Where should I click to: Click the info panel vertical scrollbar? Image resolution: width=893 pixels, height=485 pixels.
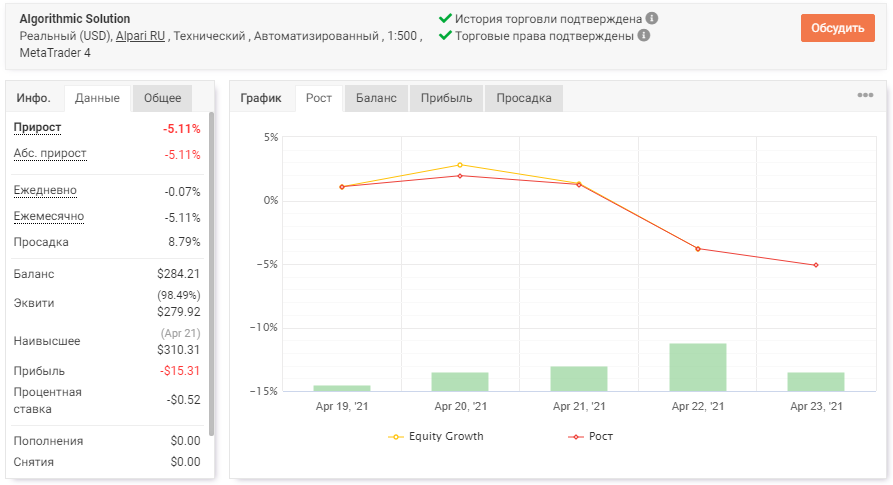pos(211,273)
